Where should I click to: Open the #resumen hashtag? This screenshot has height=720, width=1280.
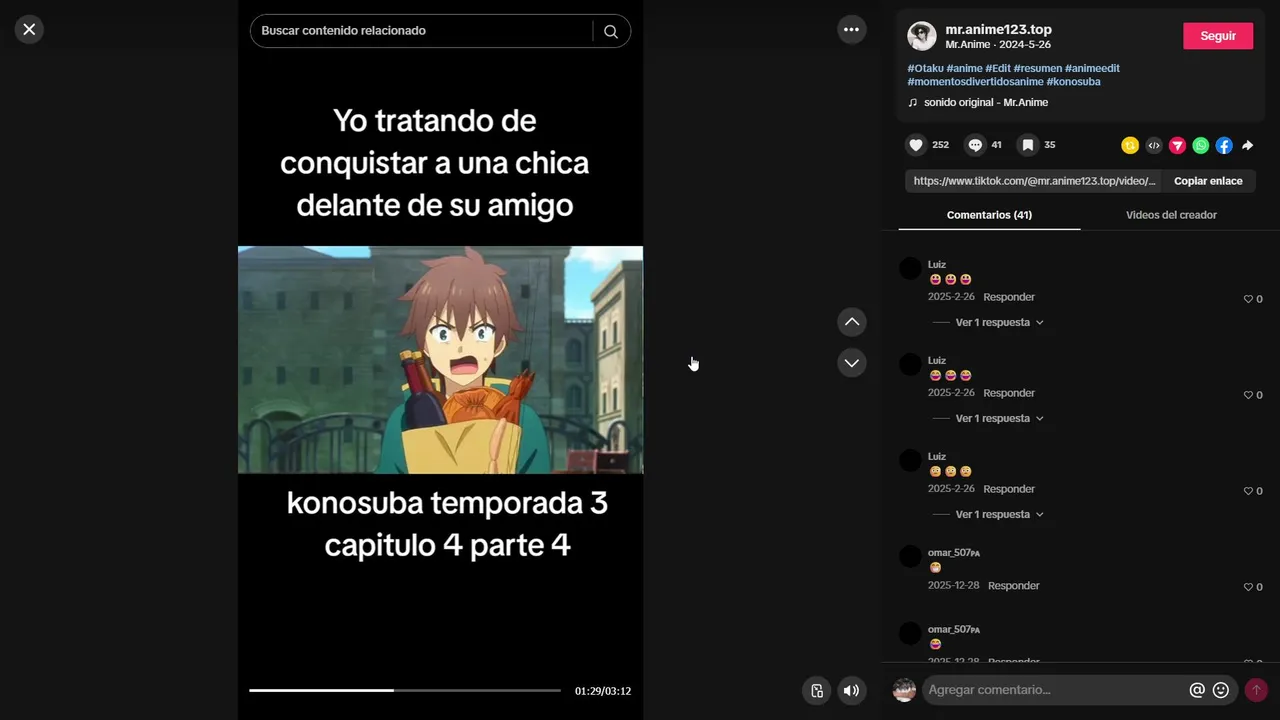[x=1037, y=68]
